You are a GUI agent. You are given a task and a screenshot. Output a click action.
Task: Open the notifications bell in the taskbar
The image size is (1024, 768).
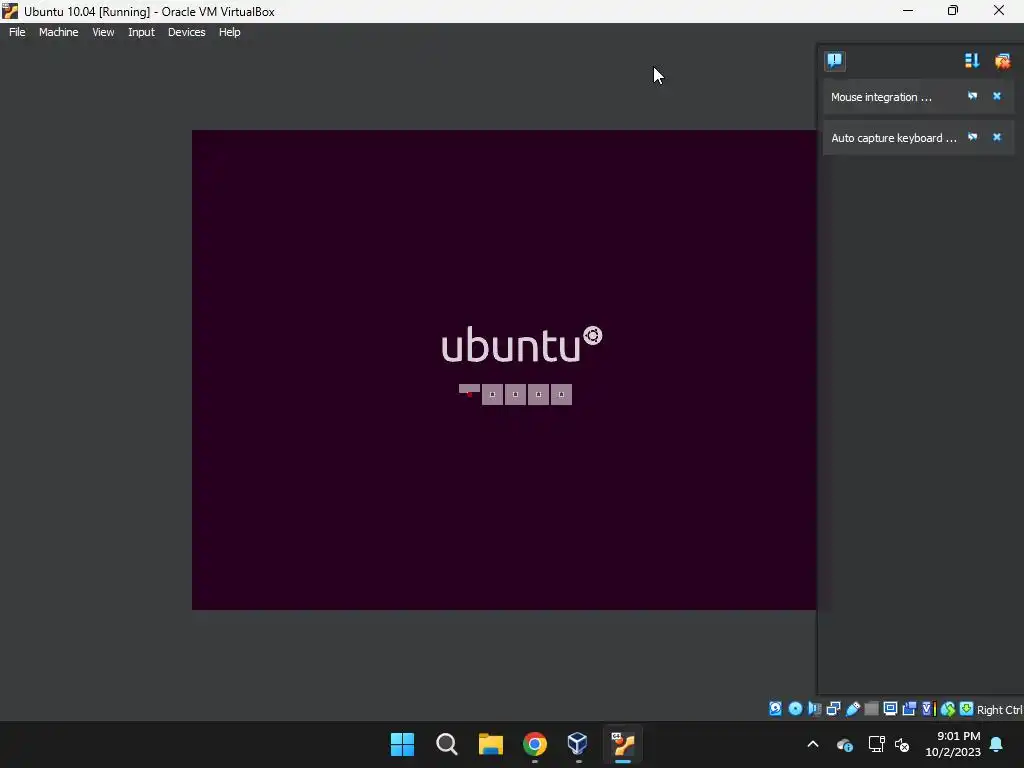[x=997, y=744]
